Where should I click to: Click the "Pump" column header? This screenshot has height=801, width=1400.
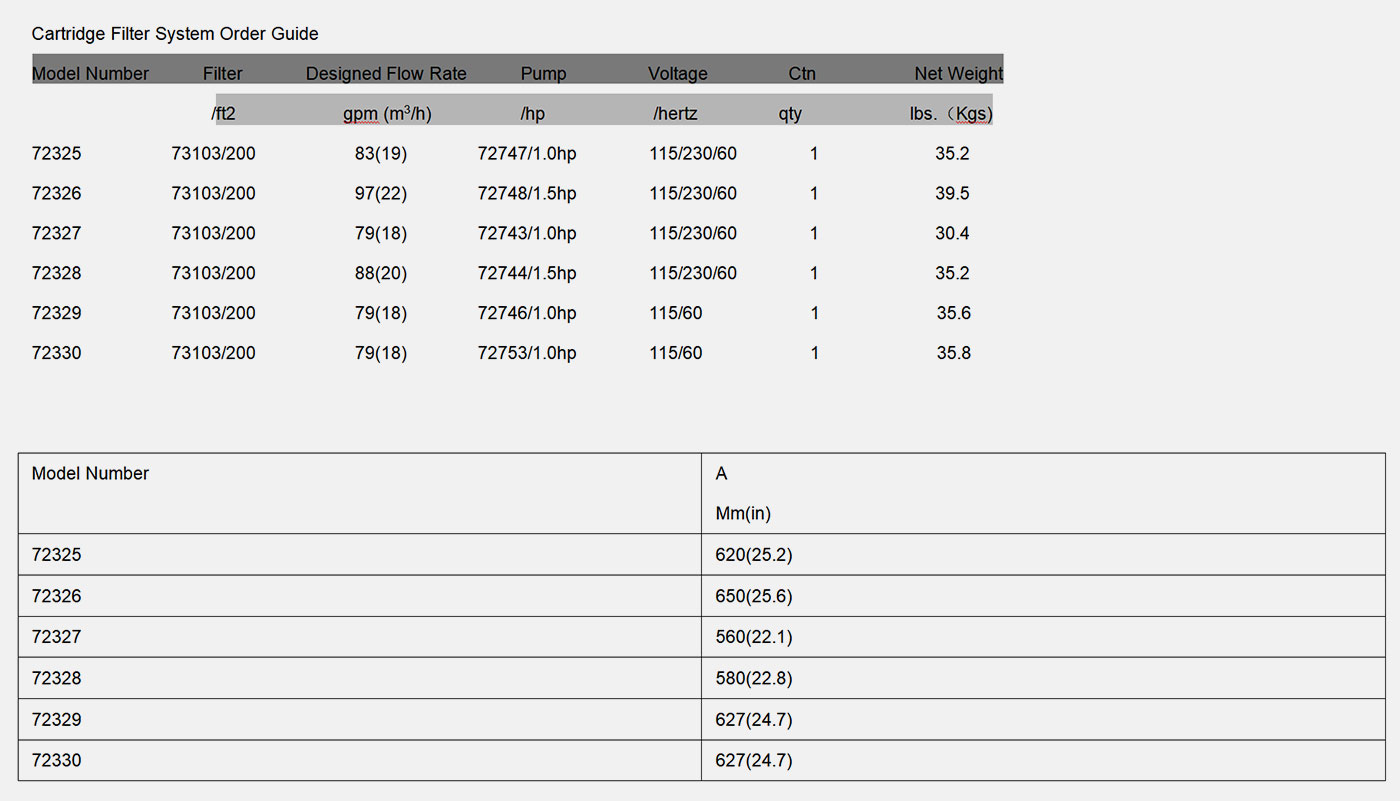pyautogui.click(x=543, y=74)
